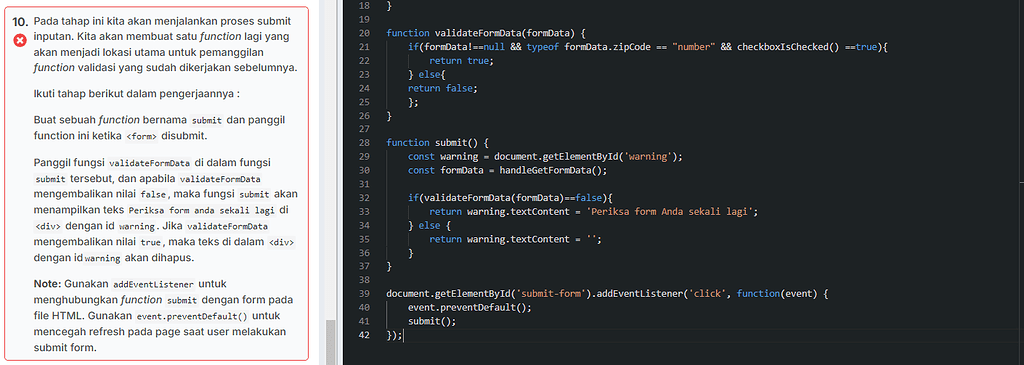Click the 'event.preventDefault()' code tag in instructions
Image resolution: width=1024 pixels, height=365 pixels.
[x=192, y=316]
